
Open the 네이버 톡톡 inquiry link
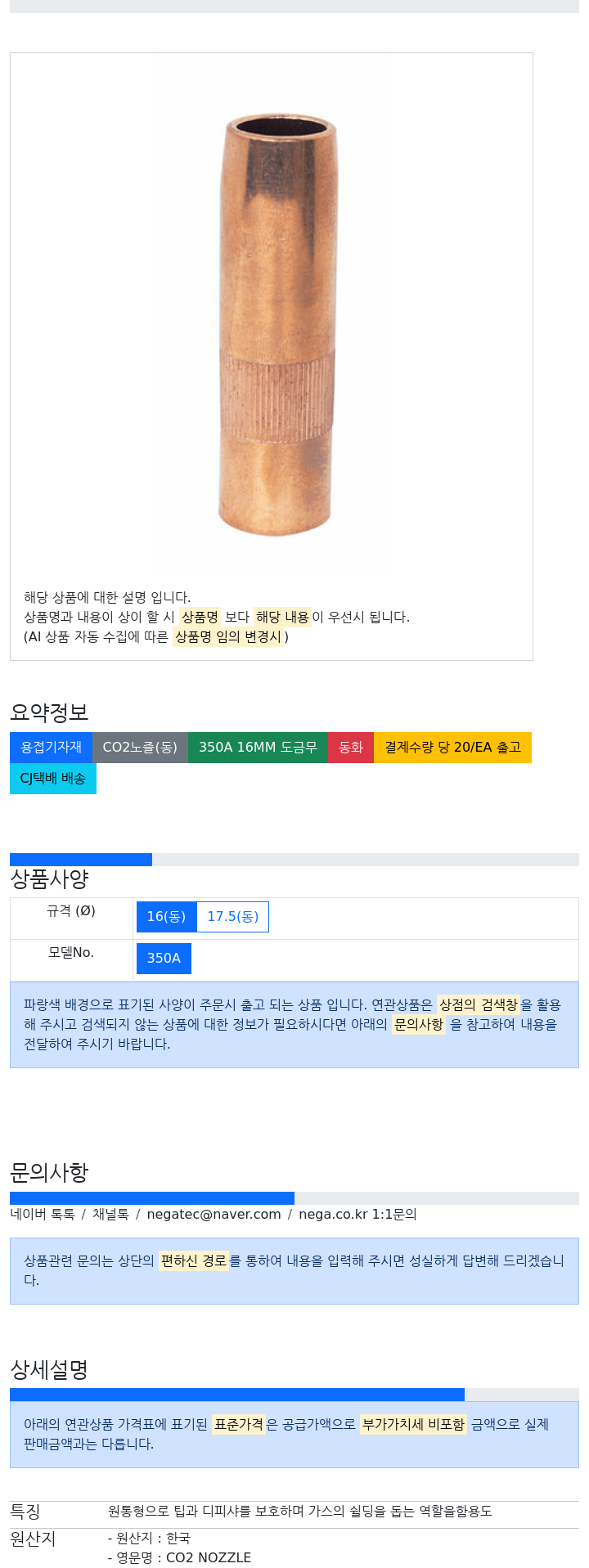[x=43, y=1215]
